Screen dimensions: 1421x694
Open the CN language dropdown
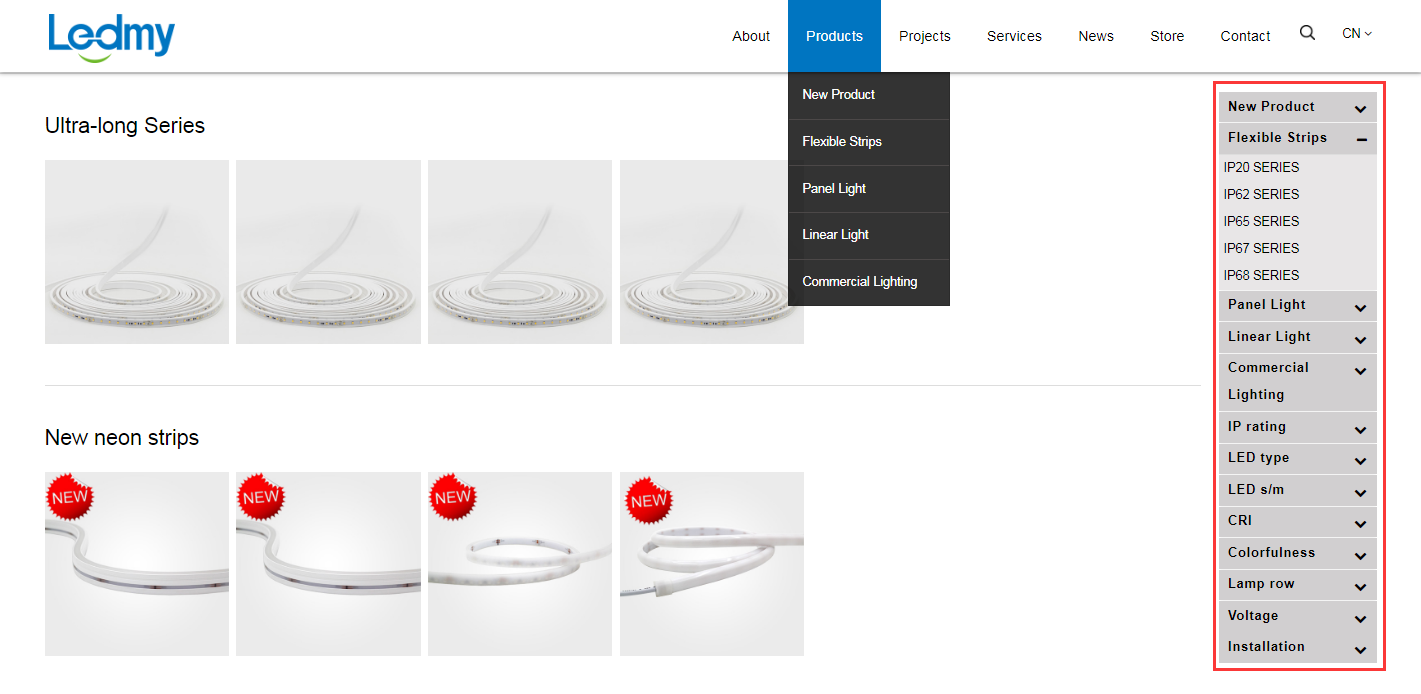coord(1357,33)
